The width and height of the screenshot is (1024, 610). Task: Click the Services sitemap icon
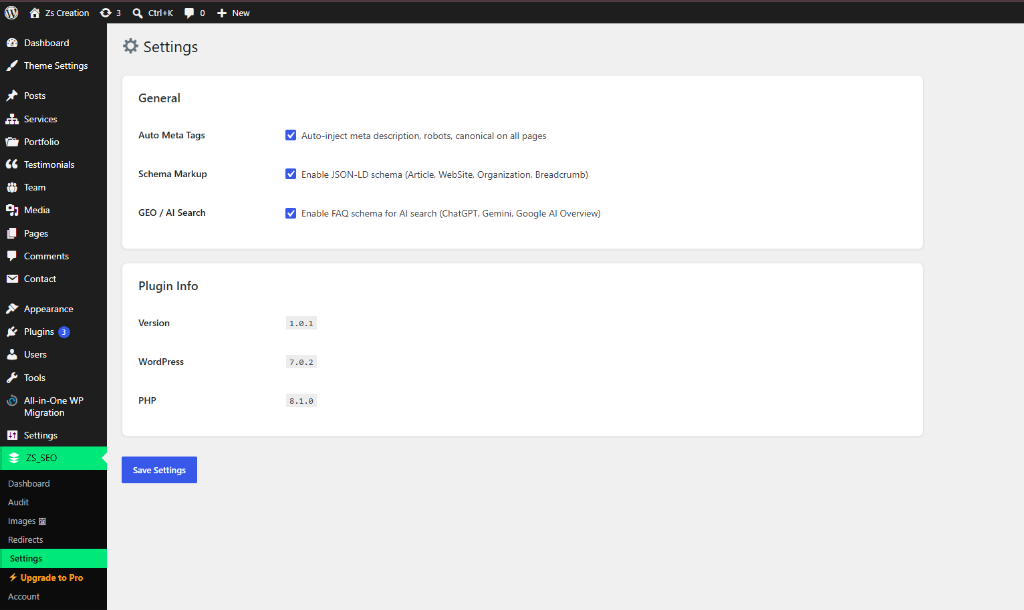(x=12, y=119)
